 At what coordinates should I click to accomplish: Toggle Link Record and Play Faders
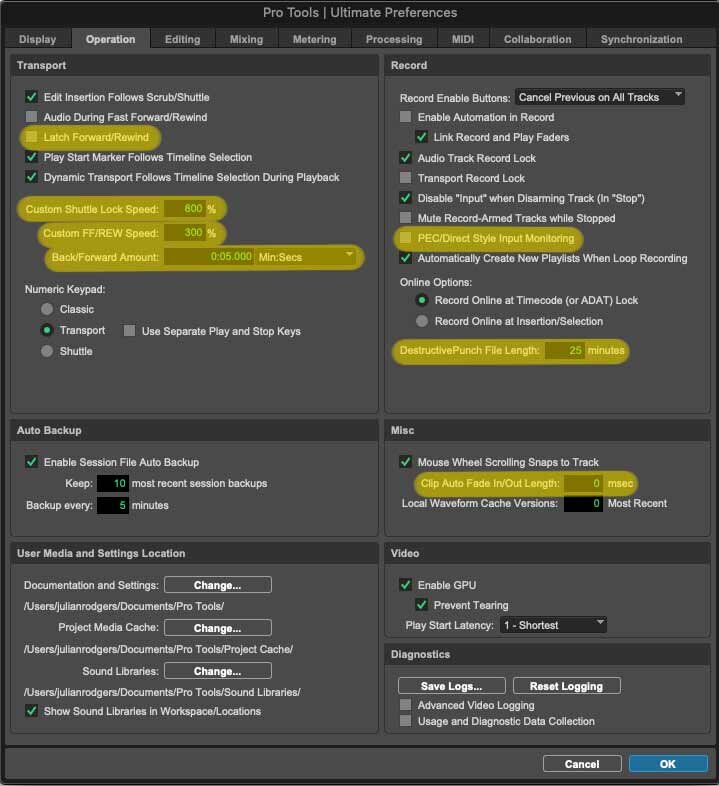click(422, 137)
